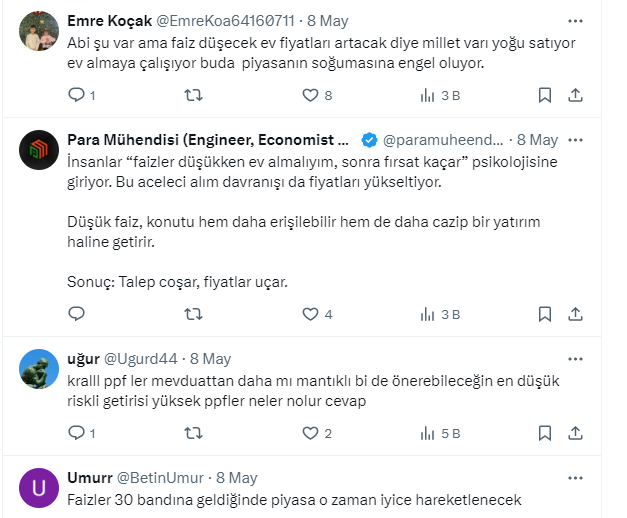The image size is (627, 518).
Task: View analytics on Para Mühendisi's tweet
Action: click(427, 314)
